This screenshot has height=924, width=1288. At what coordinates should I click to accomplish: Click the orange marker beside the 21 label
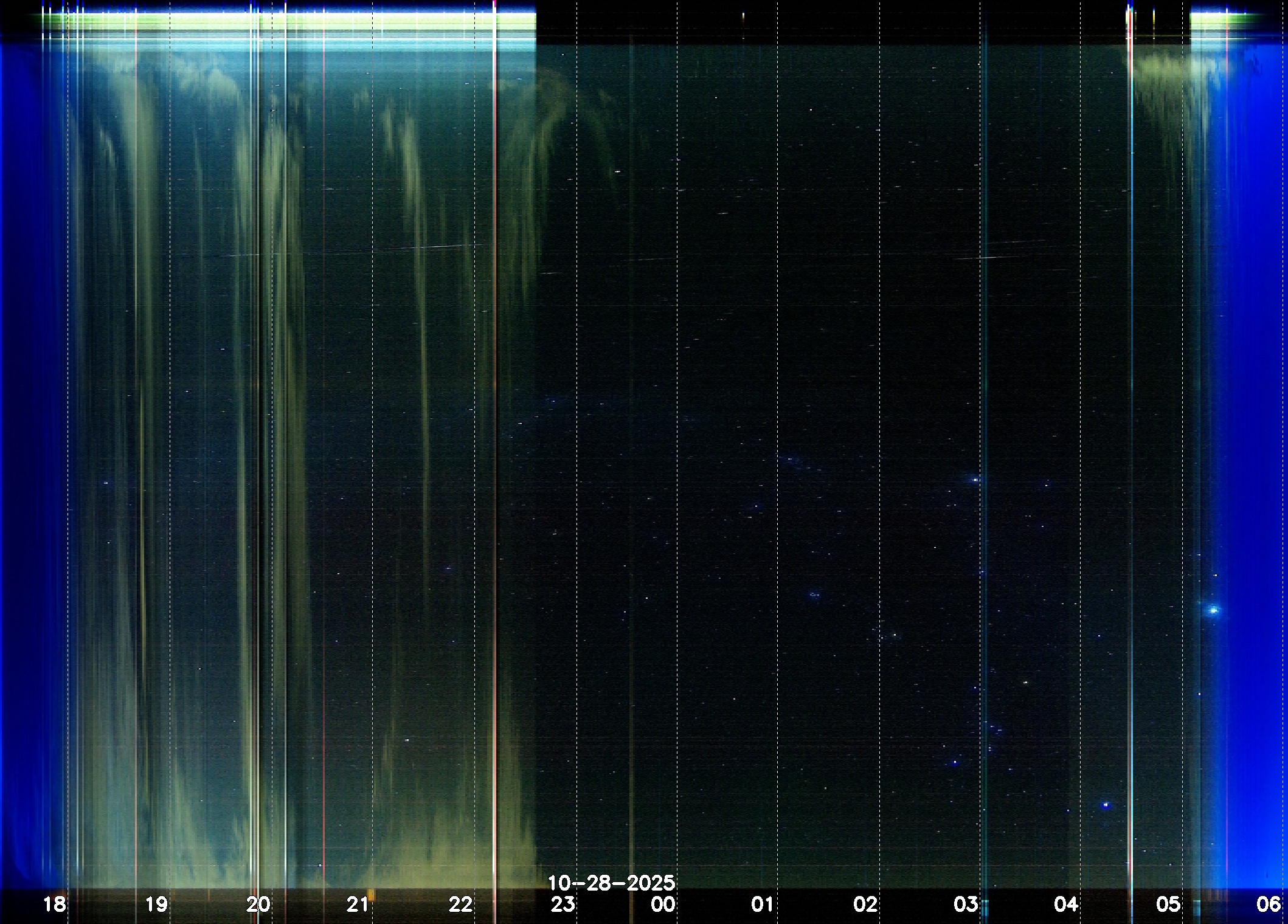(x=371, y=894)
